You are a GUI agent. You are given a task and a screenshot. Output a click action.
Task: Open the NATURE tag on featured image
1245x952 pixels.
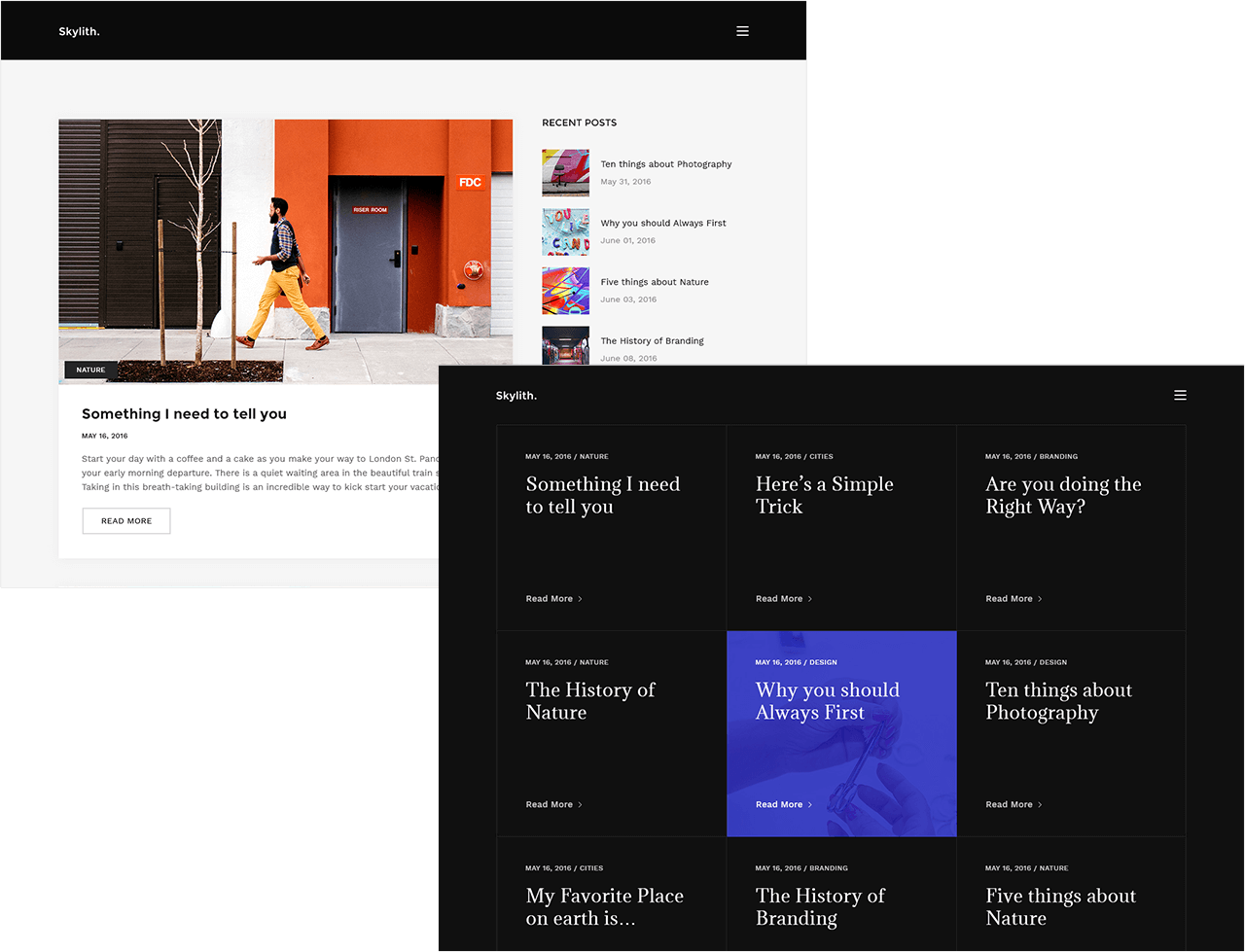90,370
